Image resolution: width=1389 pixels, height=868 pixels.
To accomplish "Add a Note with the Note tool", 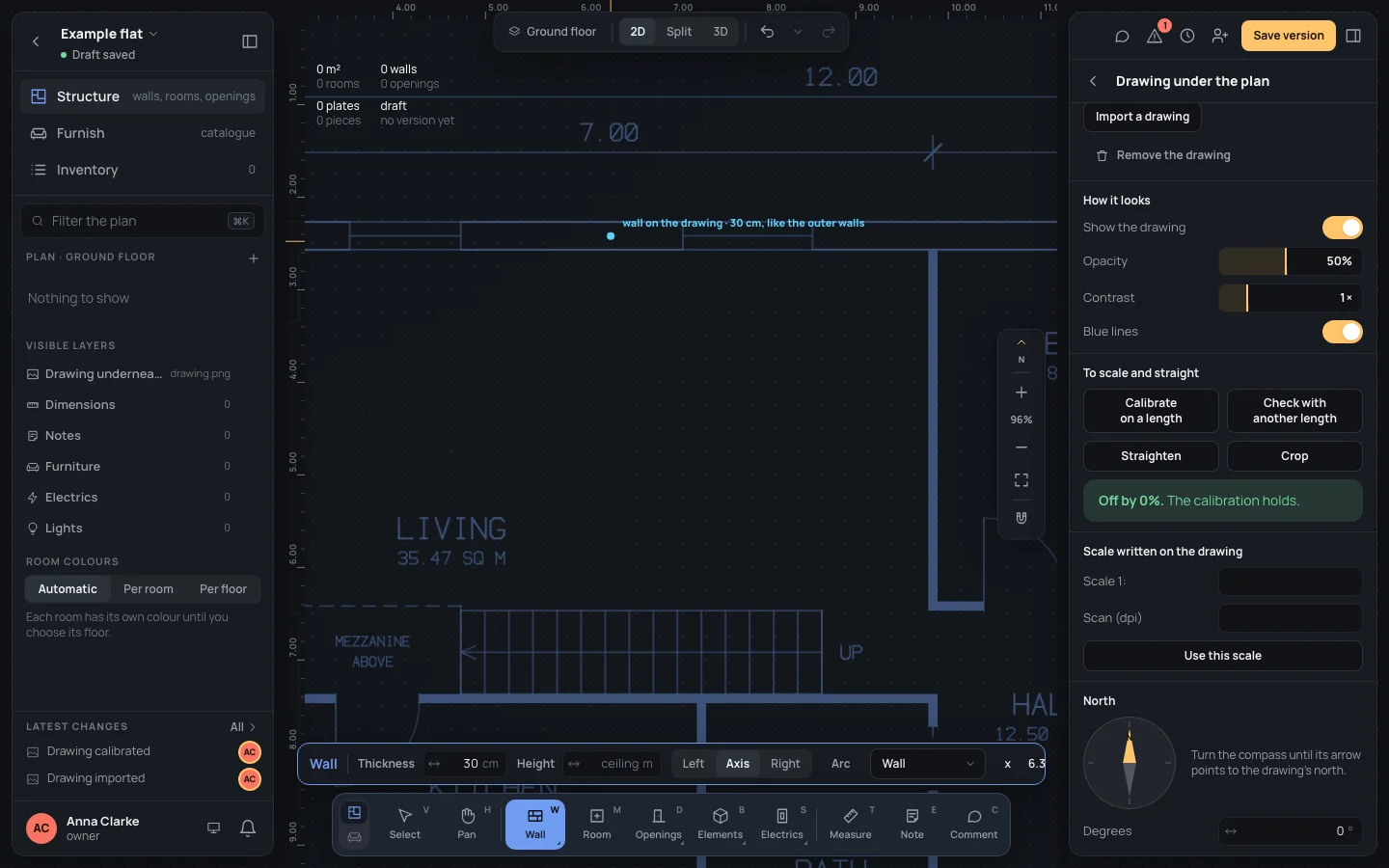I will pyautogui.click(x=912, y=825).
